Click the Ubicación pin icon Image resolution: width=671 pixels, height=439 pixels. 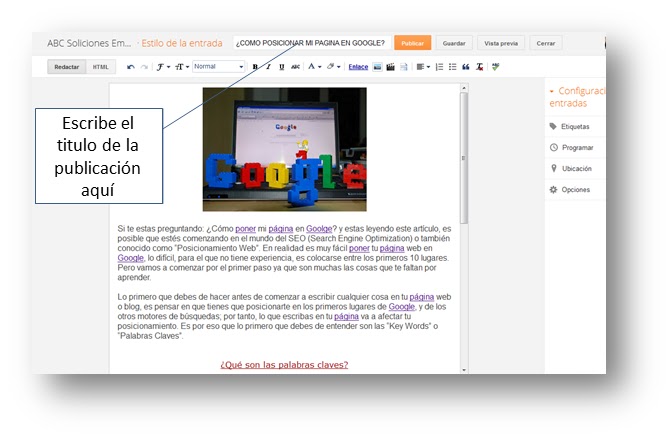[554, 168]
